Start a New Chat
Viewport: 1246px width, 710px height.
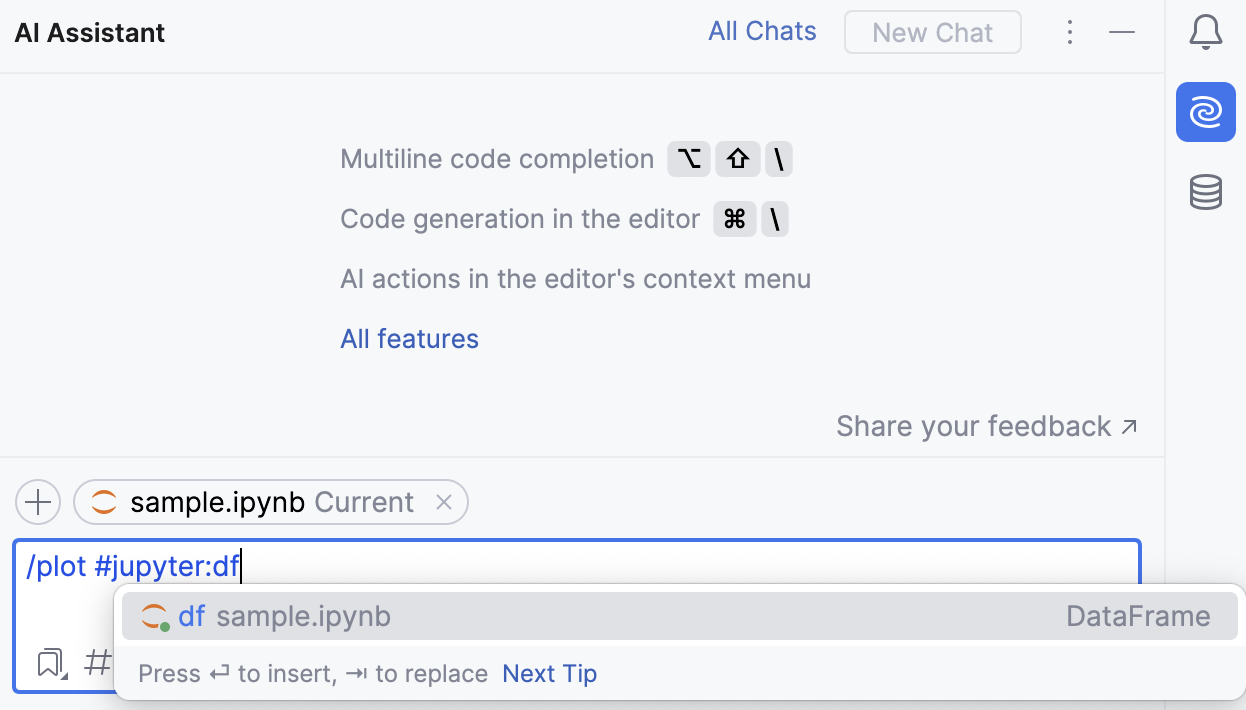[932, 31]
